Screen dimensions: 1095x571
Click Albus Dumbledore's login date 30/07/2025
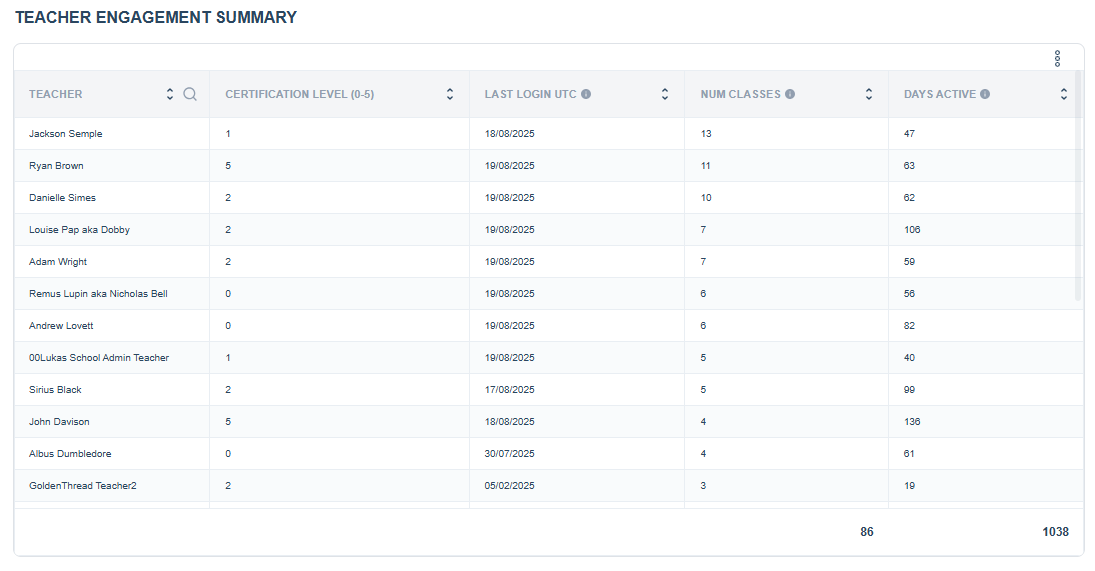[x=510, y=454]
